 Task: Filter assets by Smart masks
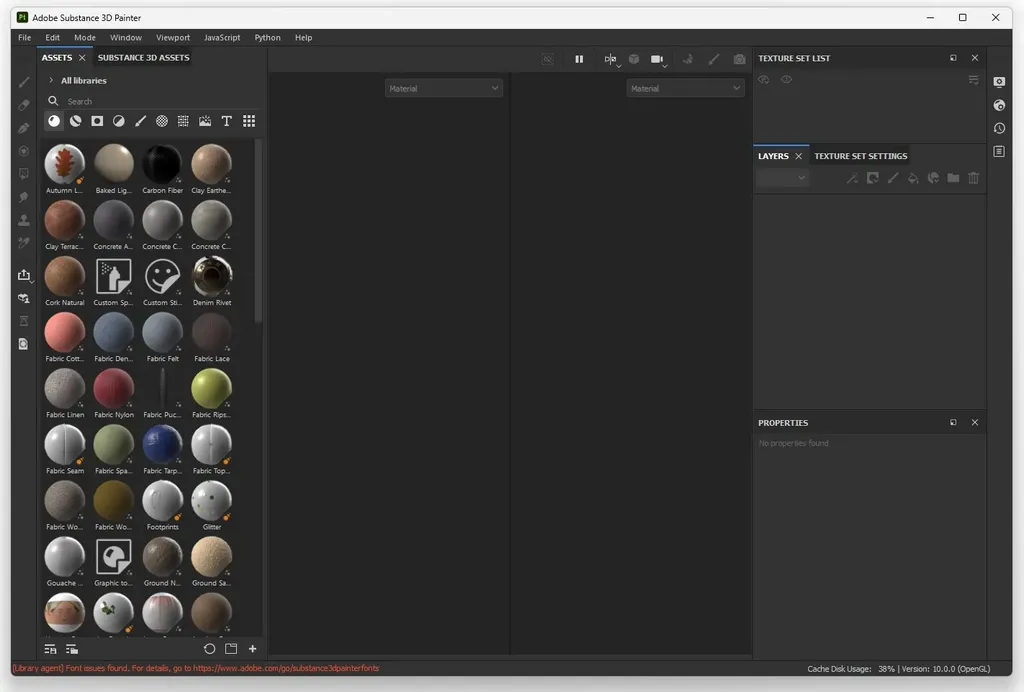(97, 121)
